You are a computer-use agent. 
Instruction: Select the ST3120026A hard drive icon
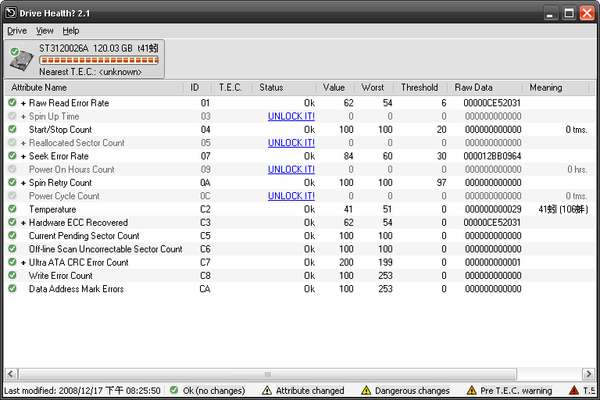(21, 60)
